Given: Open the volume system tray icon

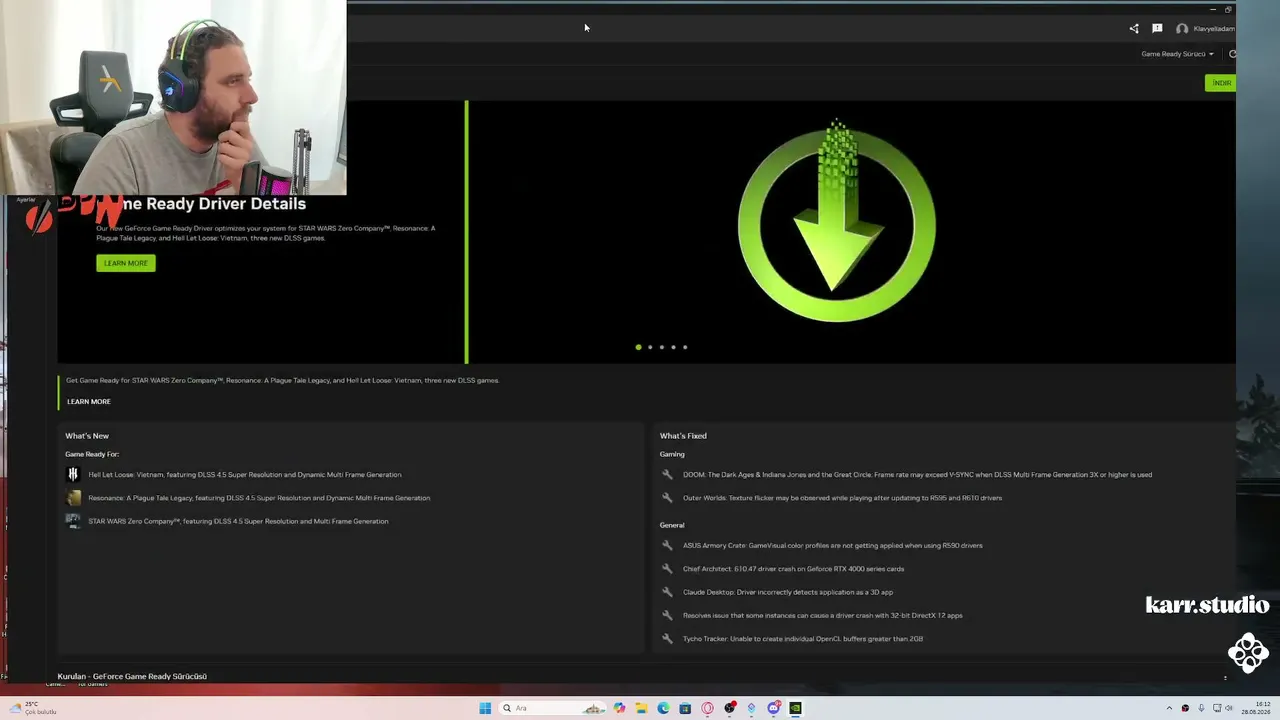Looking at the screenshot, I should (x=1229, y=708).
